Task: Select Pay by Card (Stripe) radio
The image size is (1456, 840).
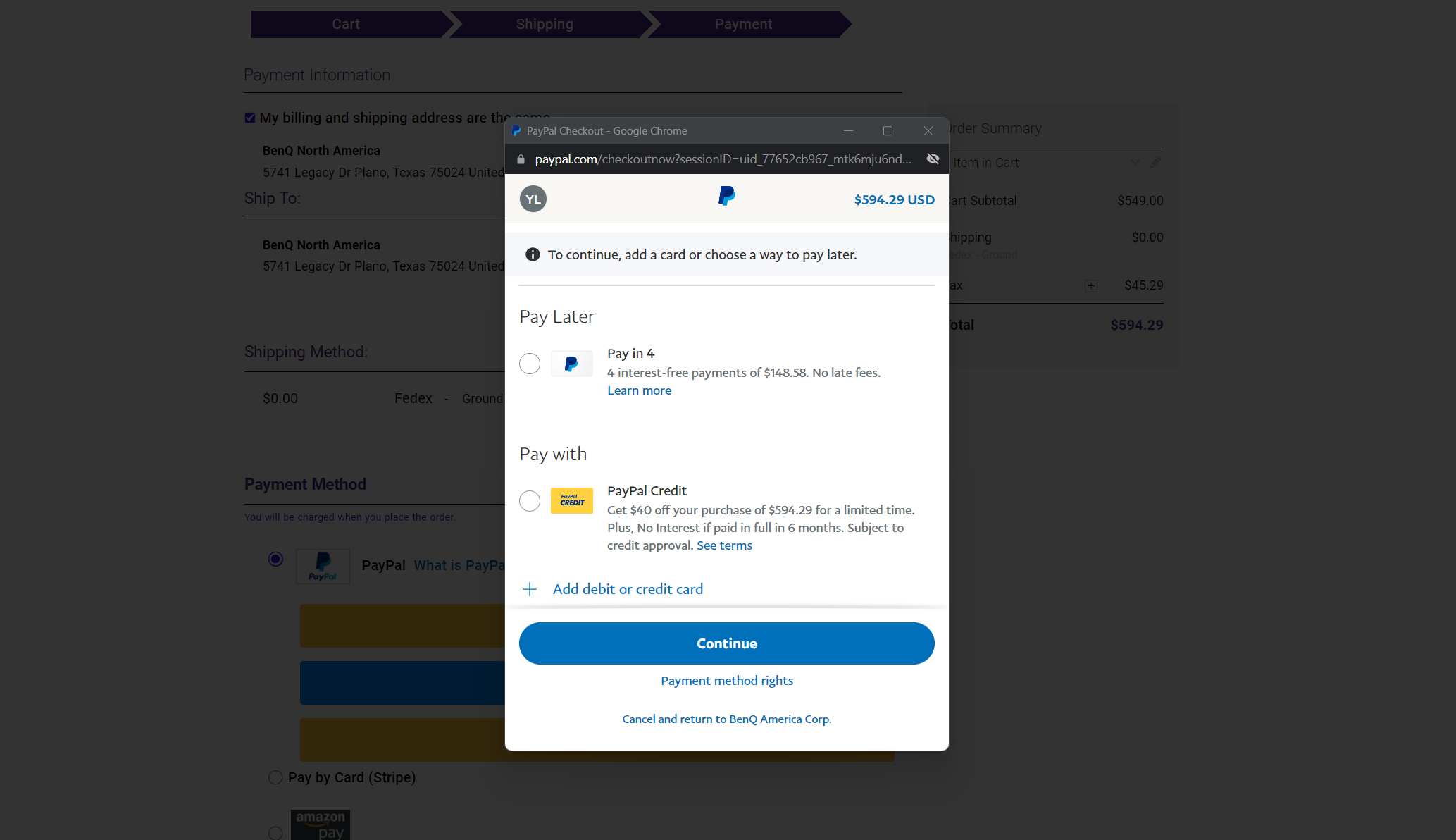Action: [x=275, y=777]
